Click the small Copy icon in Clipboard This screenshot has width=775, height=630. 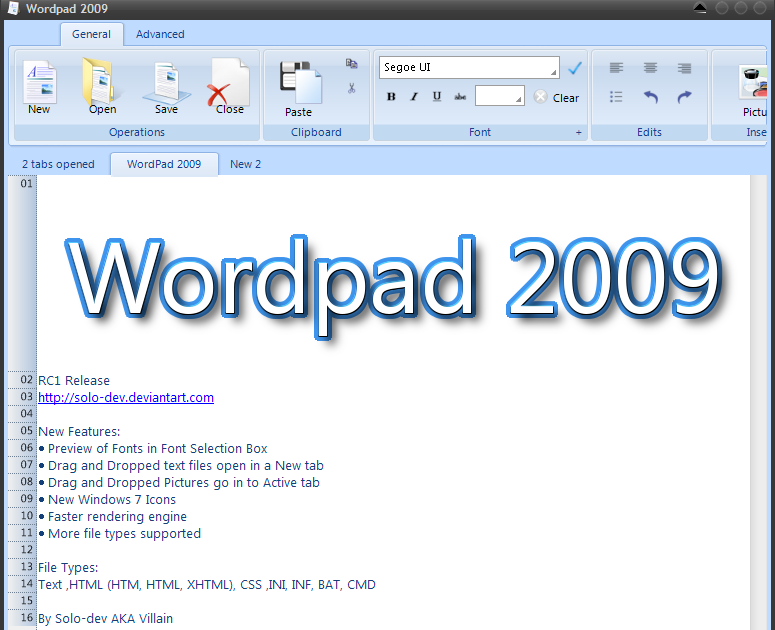[x=351, y=63]
